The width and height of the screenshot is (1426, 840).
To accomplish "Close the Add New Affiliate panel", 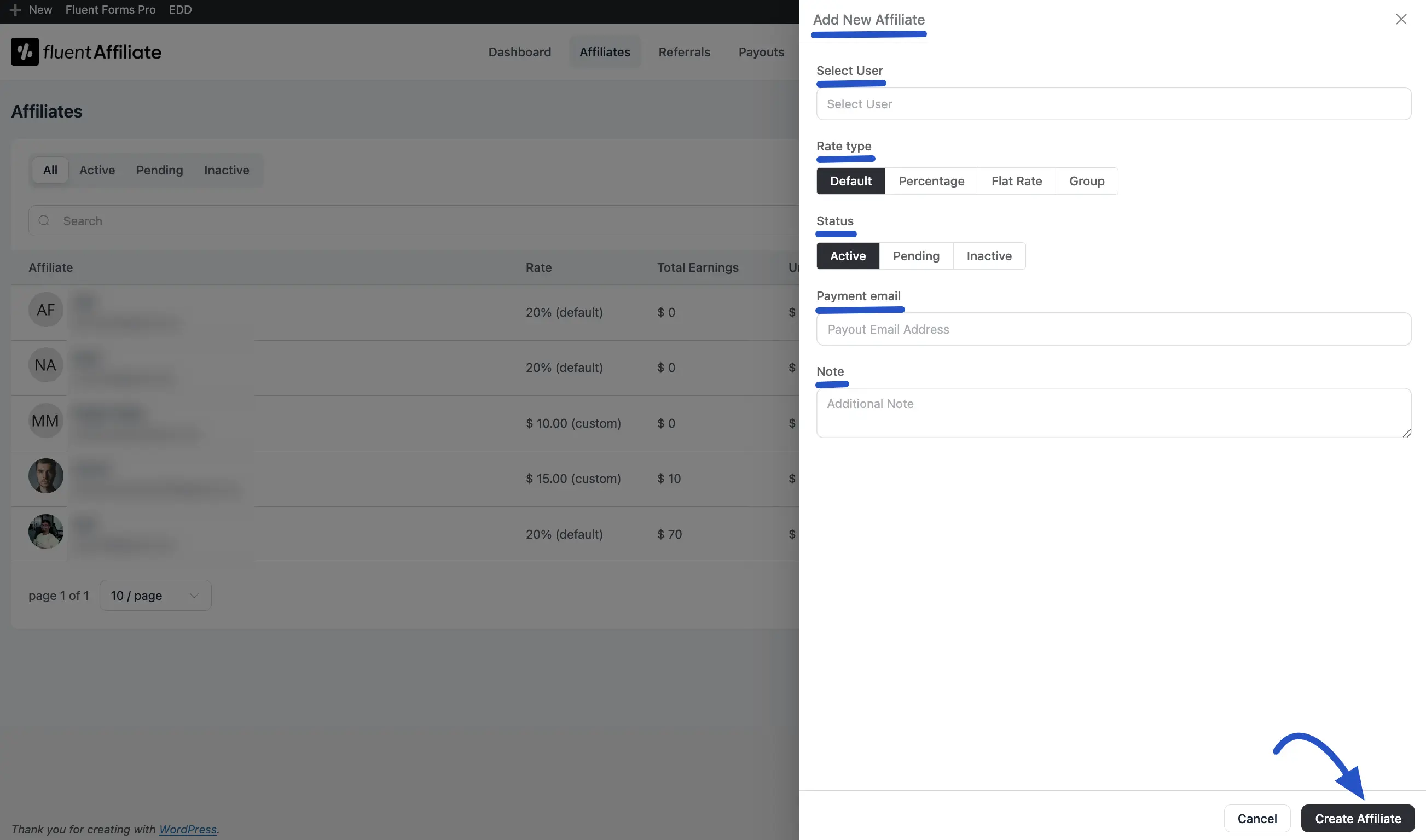I will (1401, 19).
